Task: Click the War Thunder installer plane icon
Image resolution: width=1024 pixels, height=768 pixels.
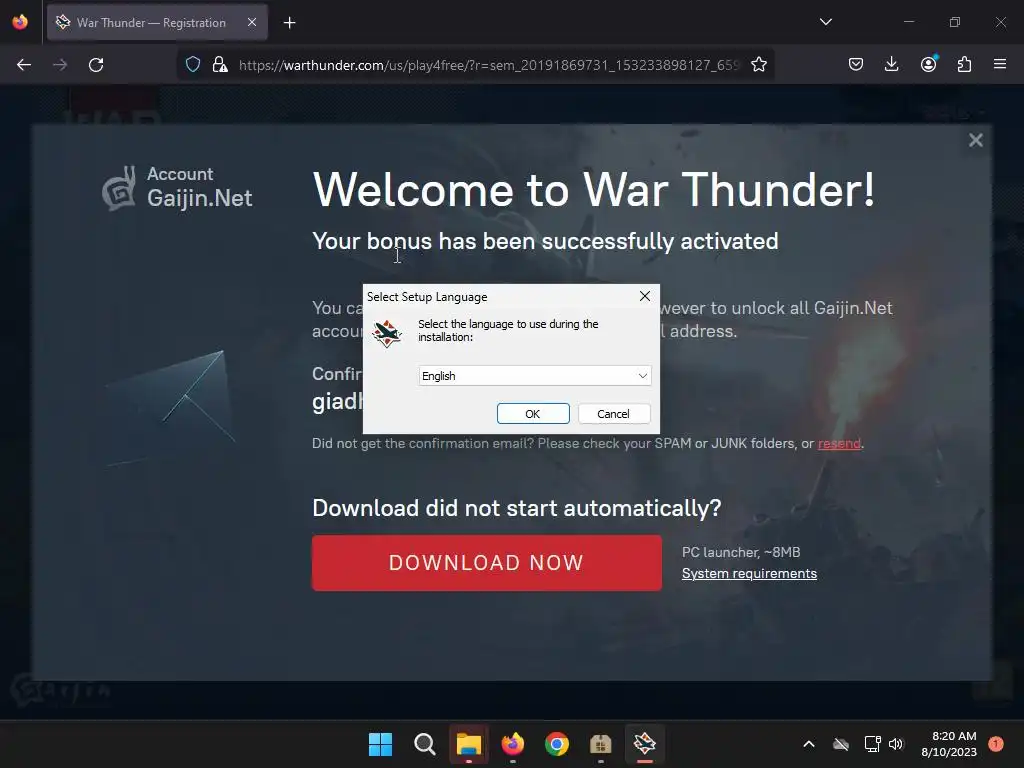Action: pyautogui.click(x=387, y=333)
